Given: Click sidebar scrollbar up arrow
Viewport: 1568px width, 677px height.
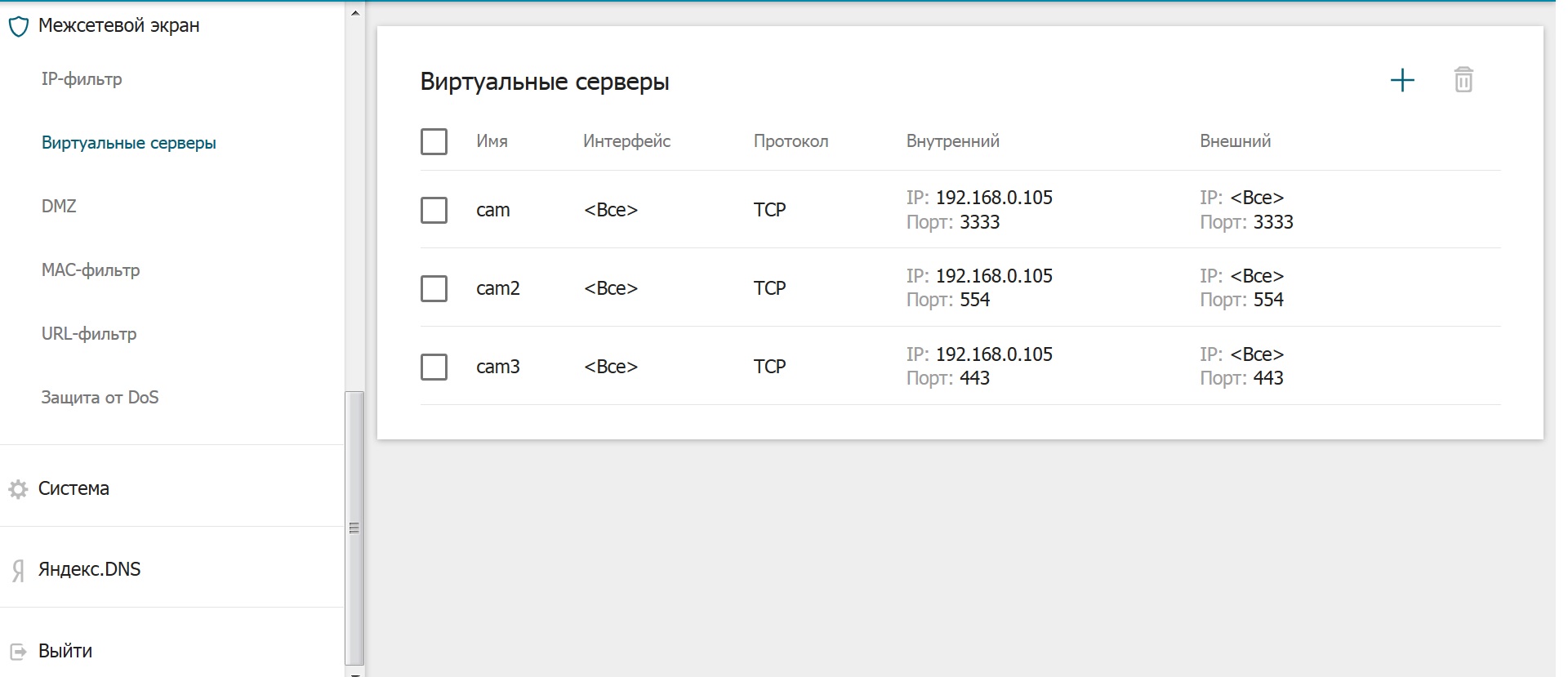Looking at the screenshot, I should click(x=354, y=12).
